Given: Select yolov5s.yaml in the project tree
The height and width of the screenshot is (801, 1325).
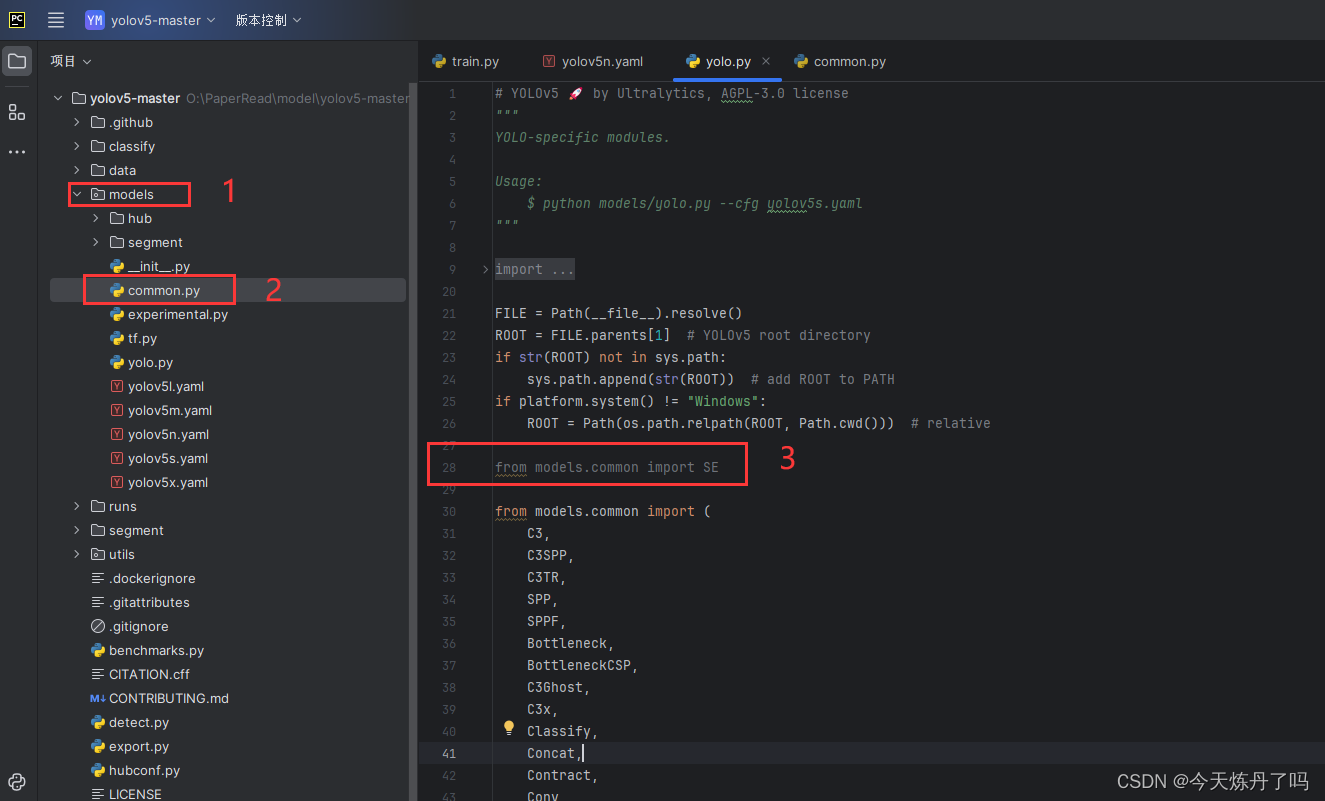Looking at the screenshot, I should [159, 458].
